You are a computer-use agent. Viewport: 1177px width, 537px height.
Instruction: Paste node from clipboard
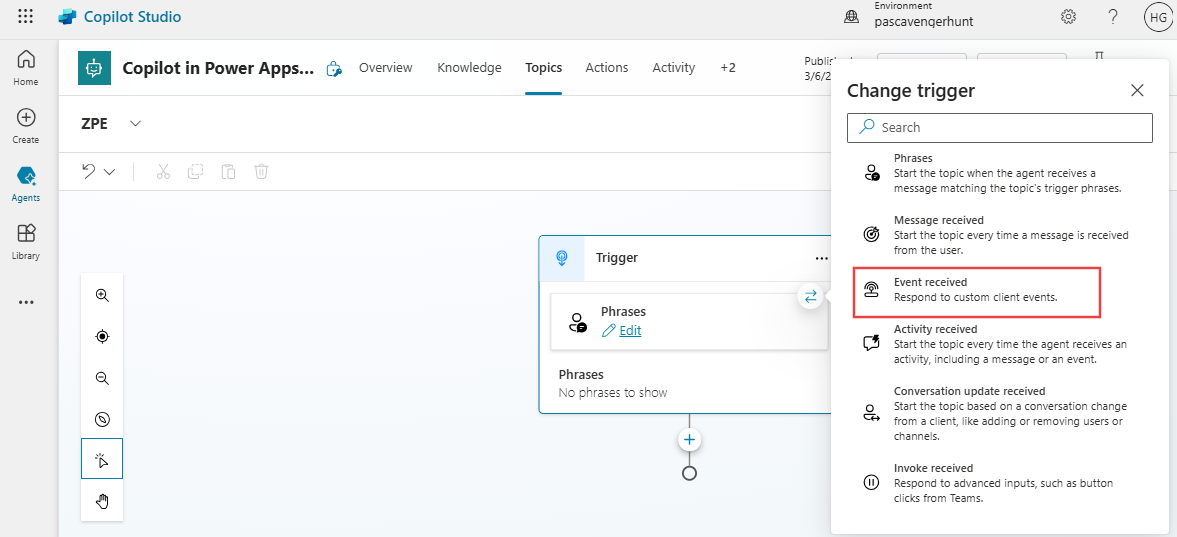point(228,171)
